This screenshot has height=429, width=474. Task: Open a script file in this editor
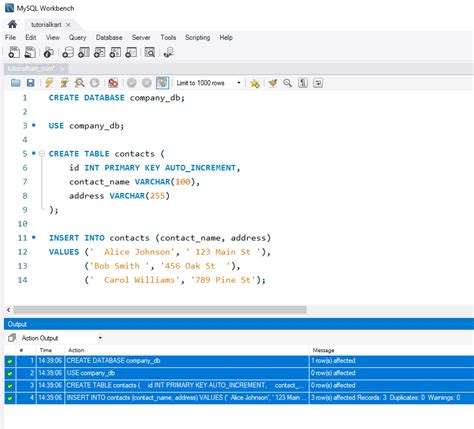point(15,83)
